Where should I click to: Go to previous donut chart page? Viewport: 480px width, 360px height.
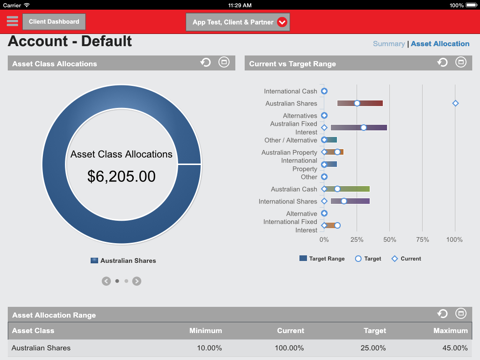[106, 281]
